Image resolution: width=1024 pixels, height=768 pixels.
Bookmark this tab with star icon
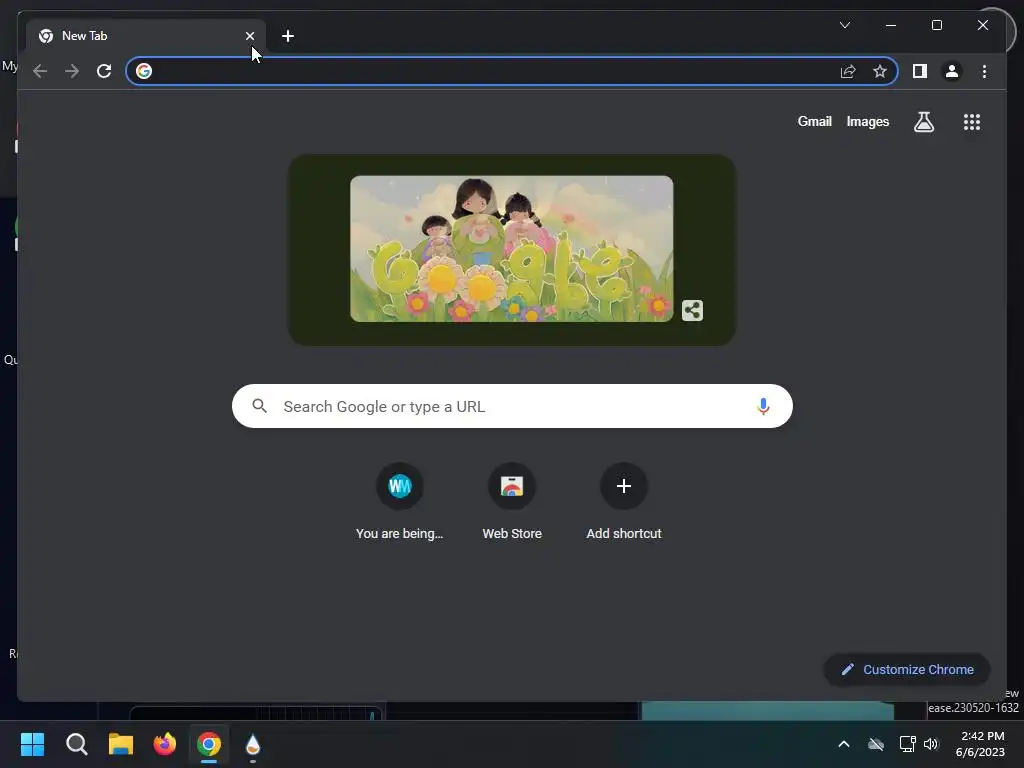coord(880,71)
